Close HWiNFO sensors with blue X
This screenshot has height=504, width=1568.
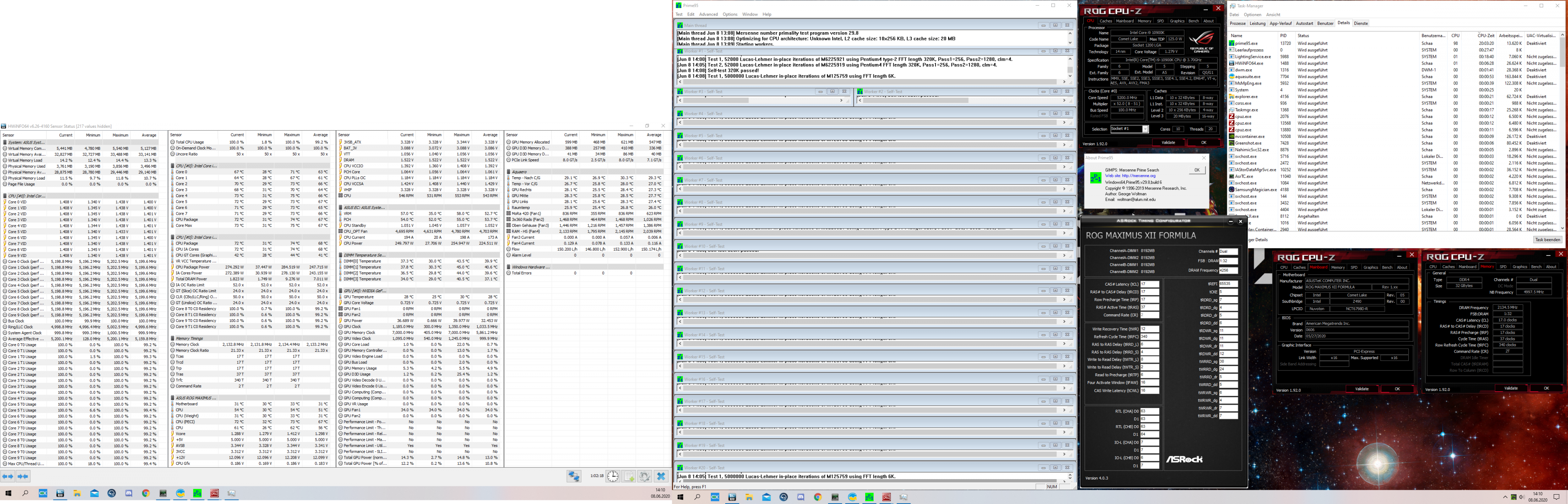coord(661,477)
